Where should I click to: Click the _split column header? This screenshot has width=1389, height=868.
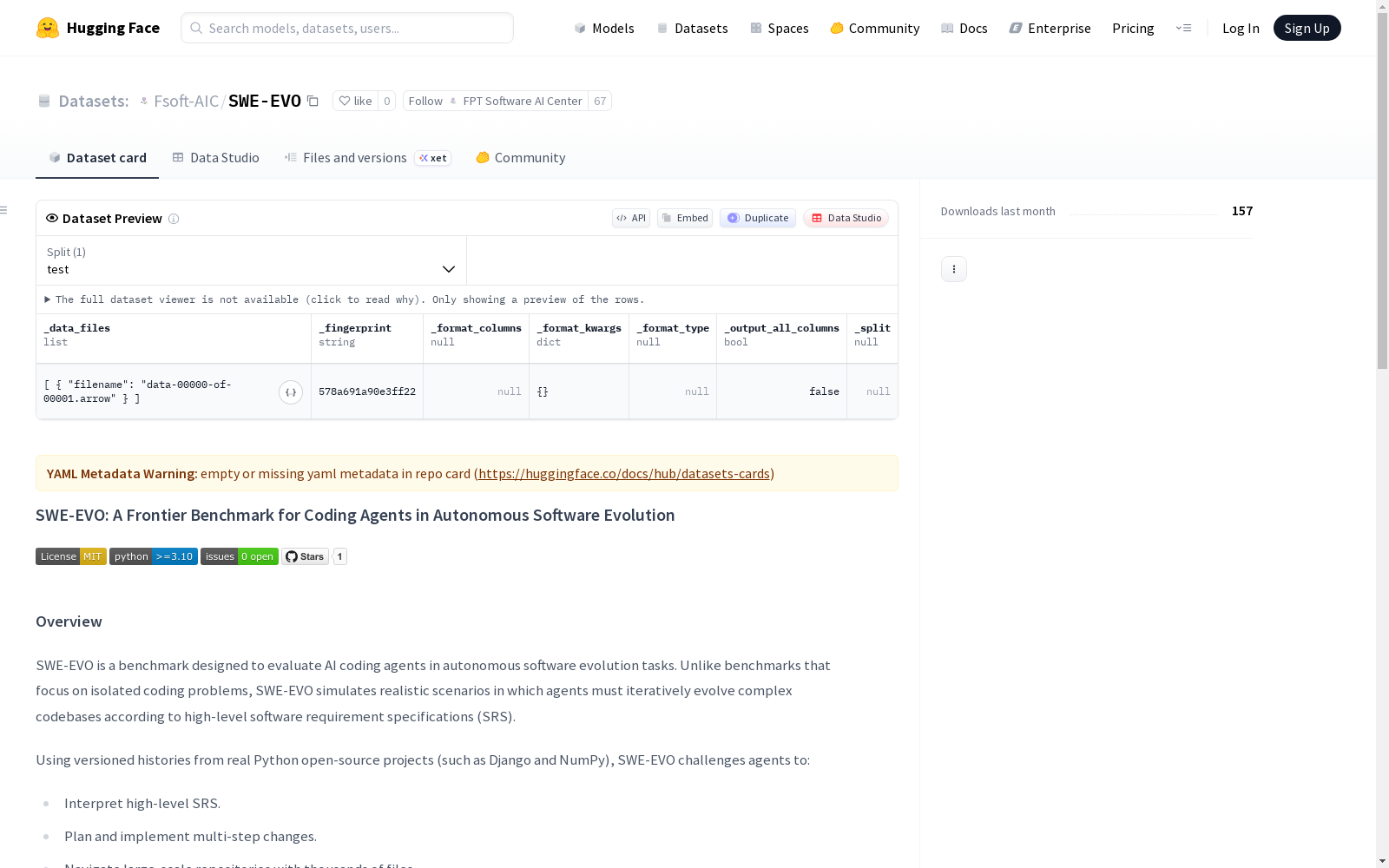(x=872, y=339)
